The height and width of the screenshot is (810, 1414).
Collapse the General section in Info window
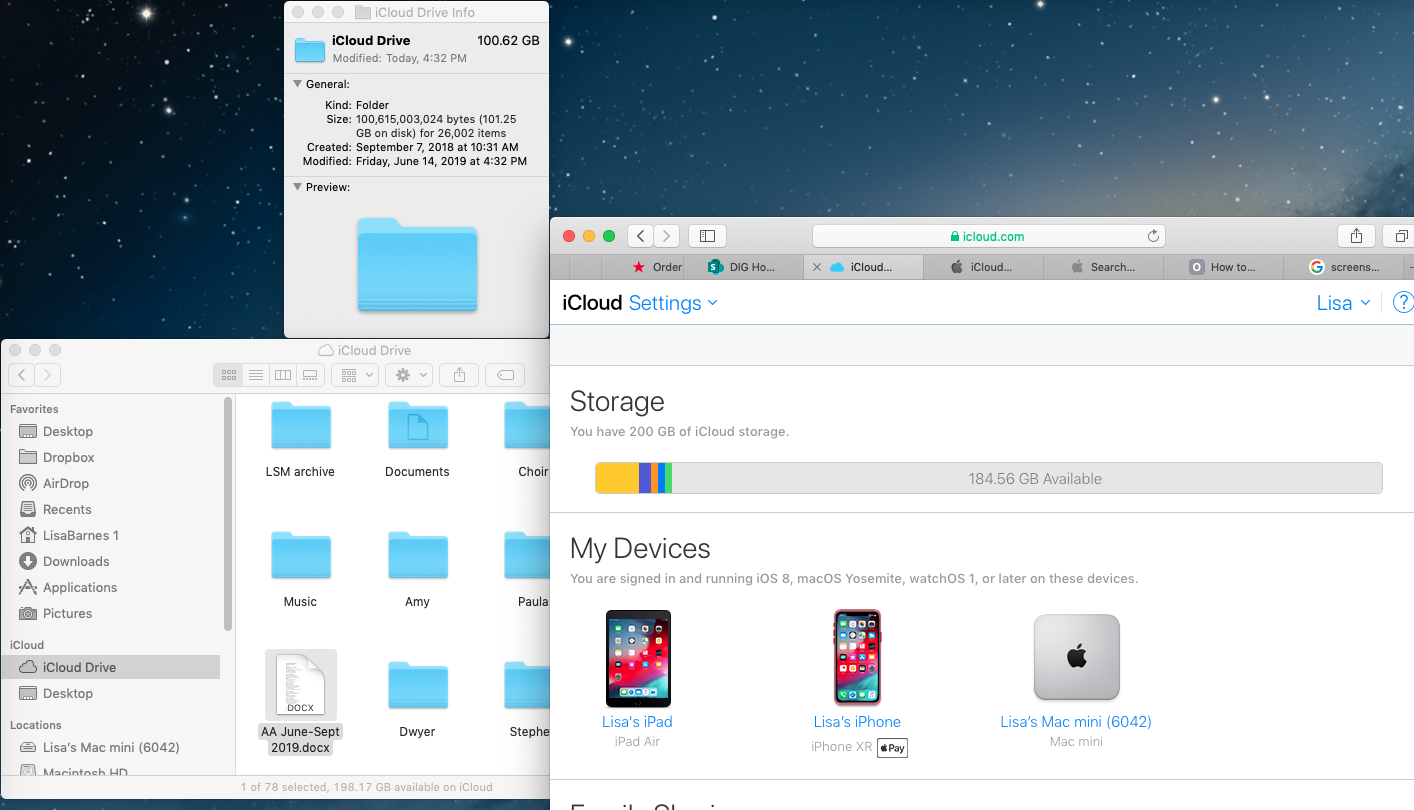298,84
